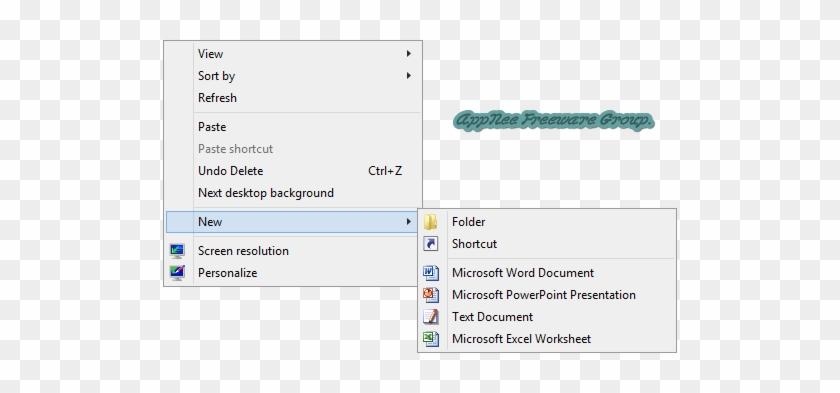Open the View menu entry
The height and width of the screenshot is (393, 840).
click(x=293, y=54)
